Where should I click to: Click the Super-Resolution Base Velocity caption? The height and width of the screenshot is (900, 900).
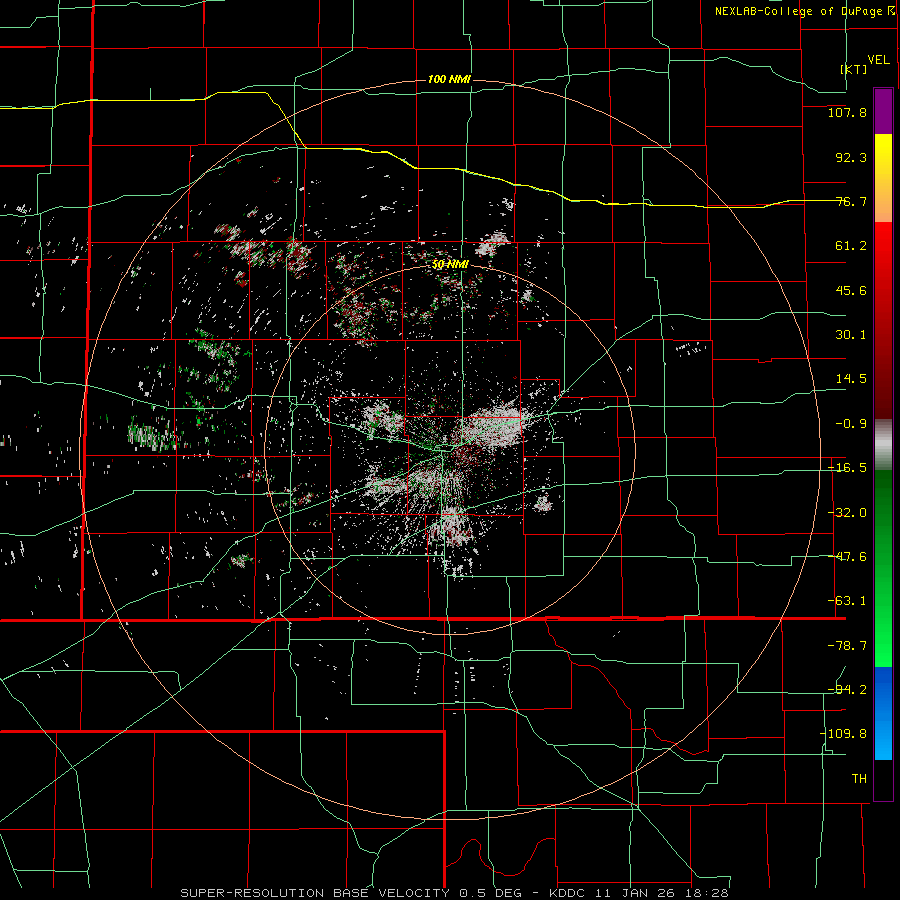454,893
